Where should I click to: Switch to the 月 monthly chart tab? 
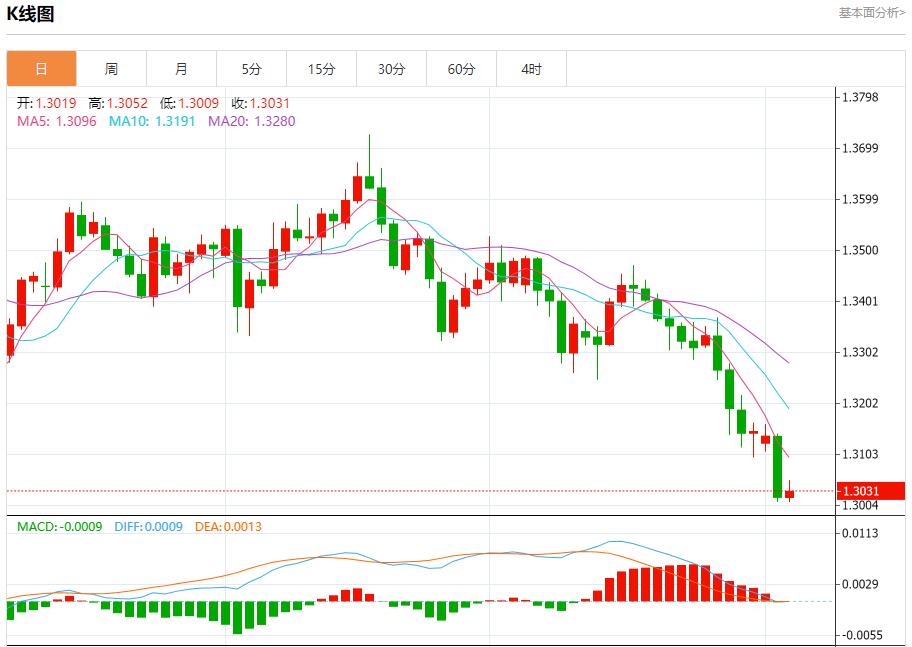181,68
